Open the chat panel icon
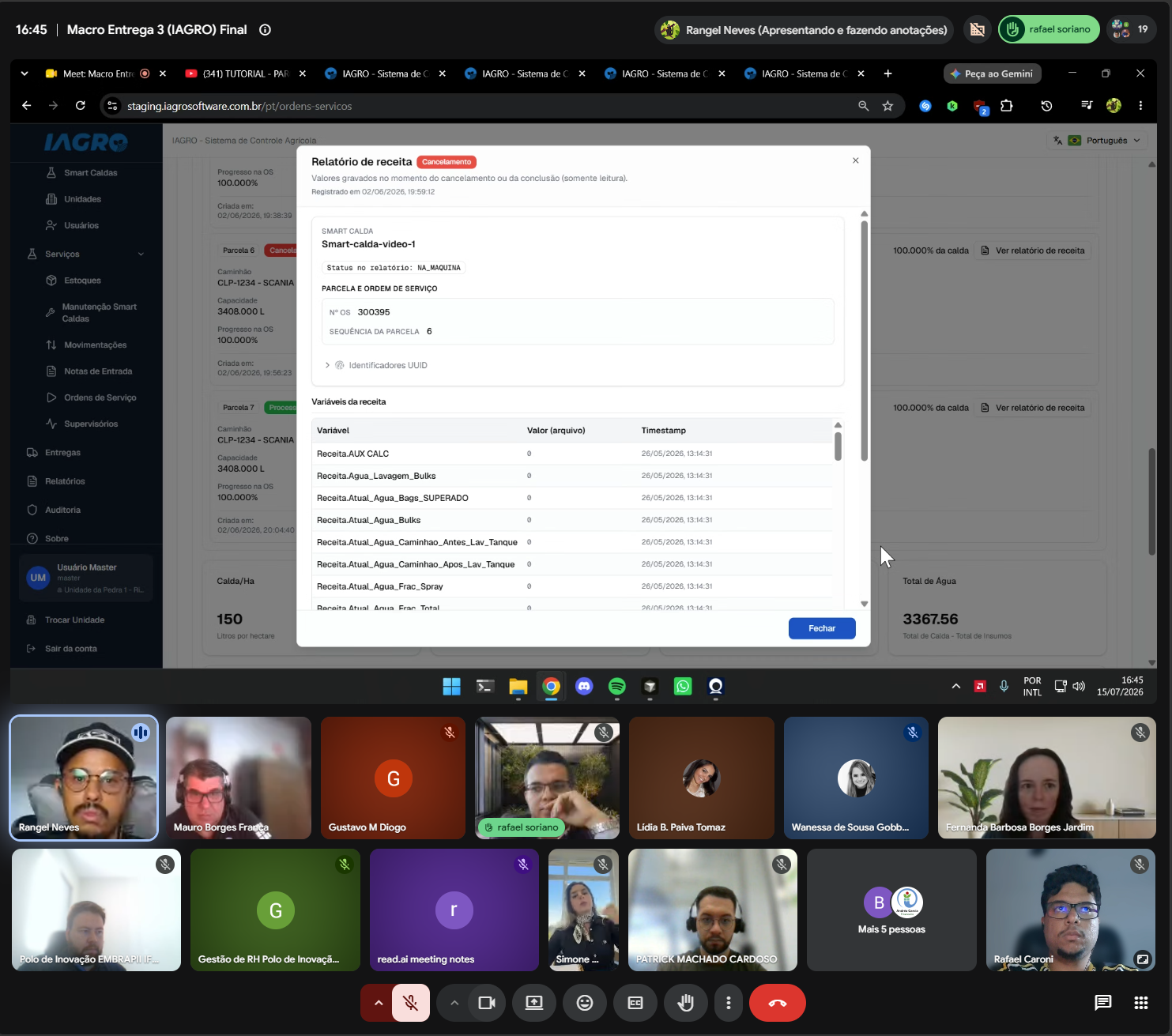The width and height of the screenshot is (1172, 1036). [x=1102, y=1003]
